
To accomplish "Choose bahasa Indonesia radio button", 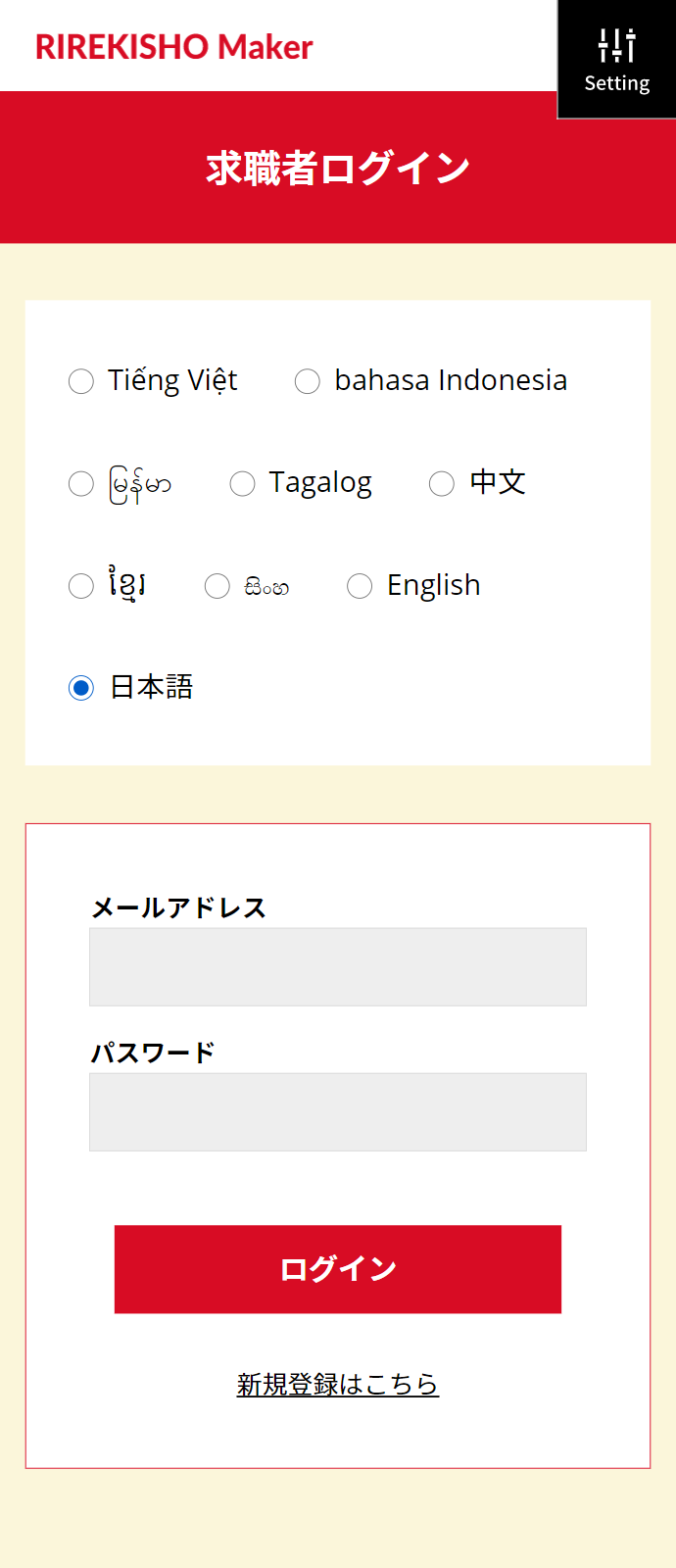I will click(x=308, y=381).
